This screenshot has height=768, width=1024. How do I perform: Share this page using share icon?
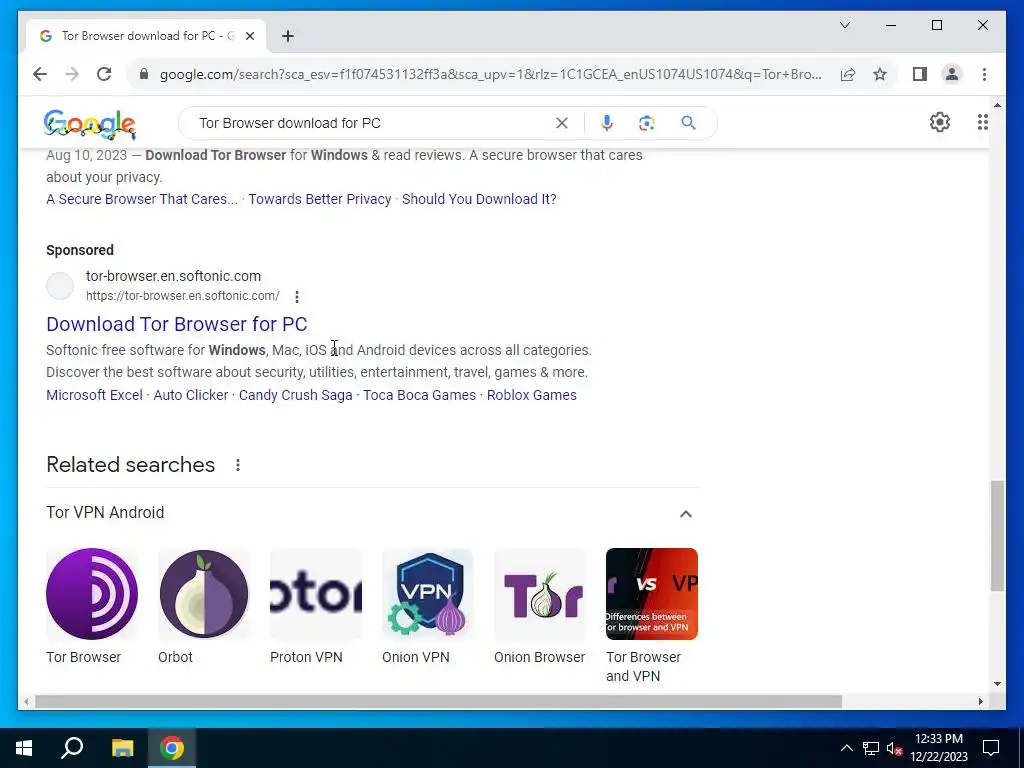click(x=848, y=74)
